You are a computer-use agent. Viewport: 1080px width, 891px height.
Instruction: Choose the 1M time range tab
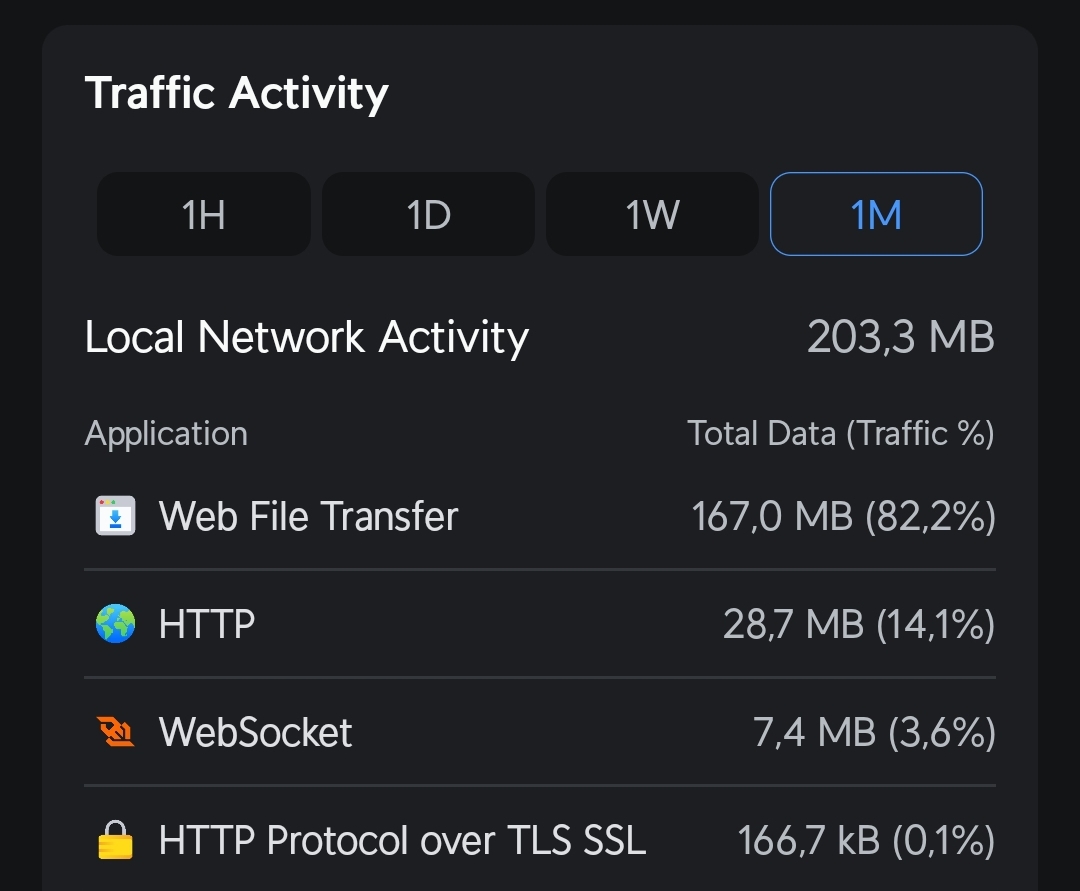876,214
